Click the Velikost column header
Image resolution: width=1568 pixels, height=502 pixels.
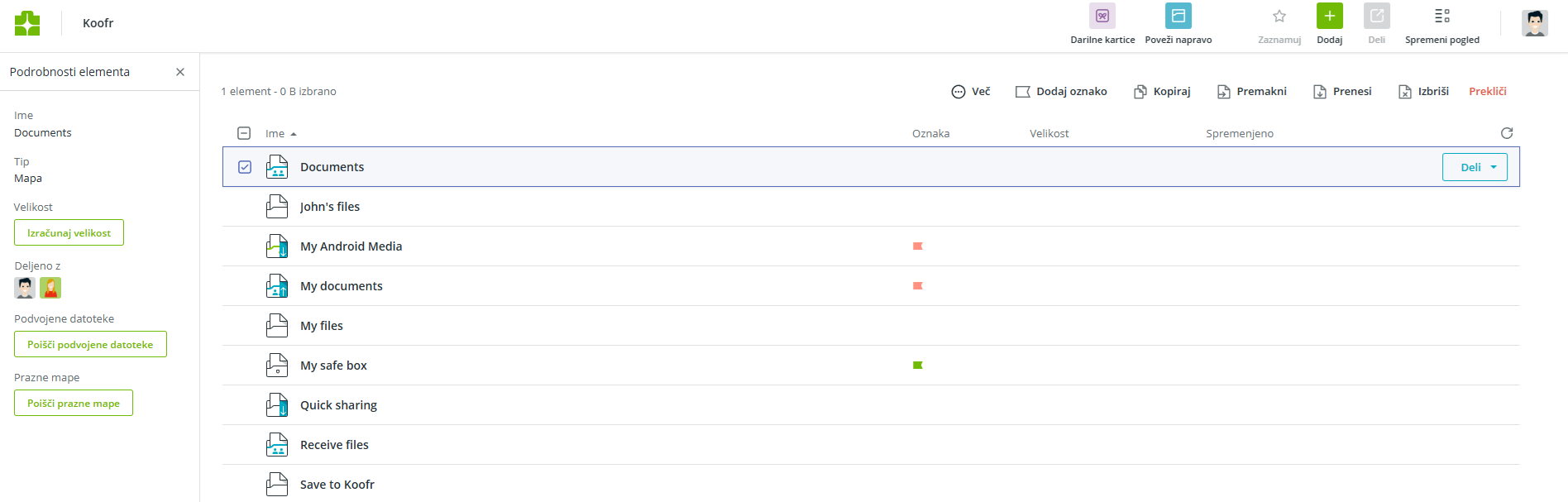[x=1049, y=134]
